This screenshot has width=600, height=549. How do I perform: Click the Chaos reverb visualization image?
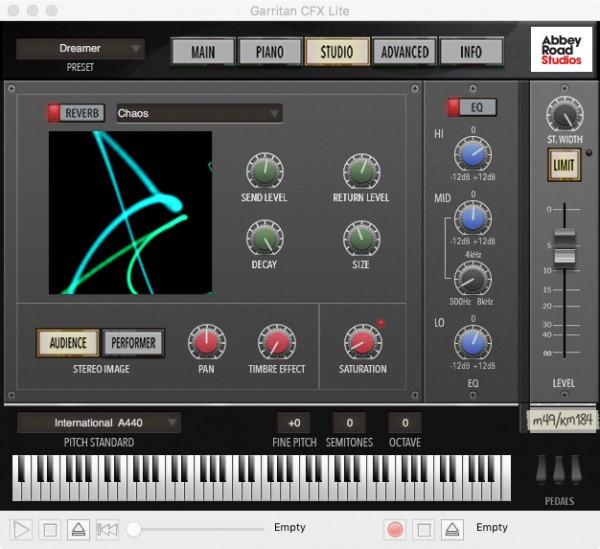[x=130, y=213]
